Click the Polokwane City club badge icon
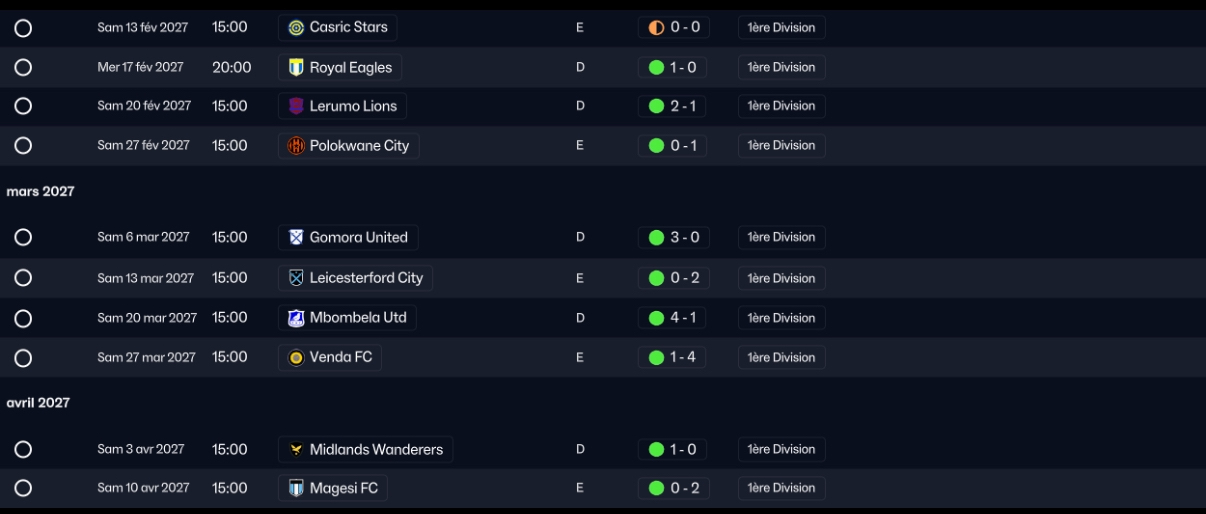 click(x=296, y=146)
